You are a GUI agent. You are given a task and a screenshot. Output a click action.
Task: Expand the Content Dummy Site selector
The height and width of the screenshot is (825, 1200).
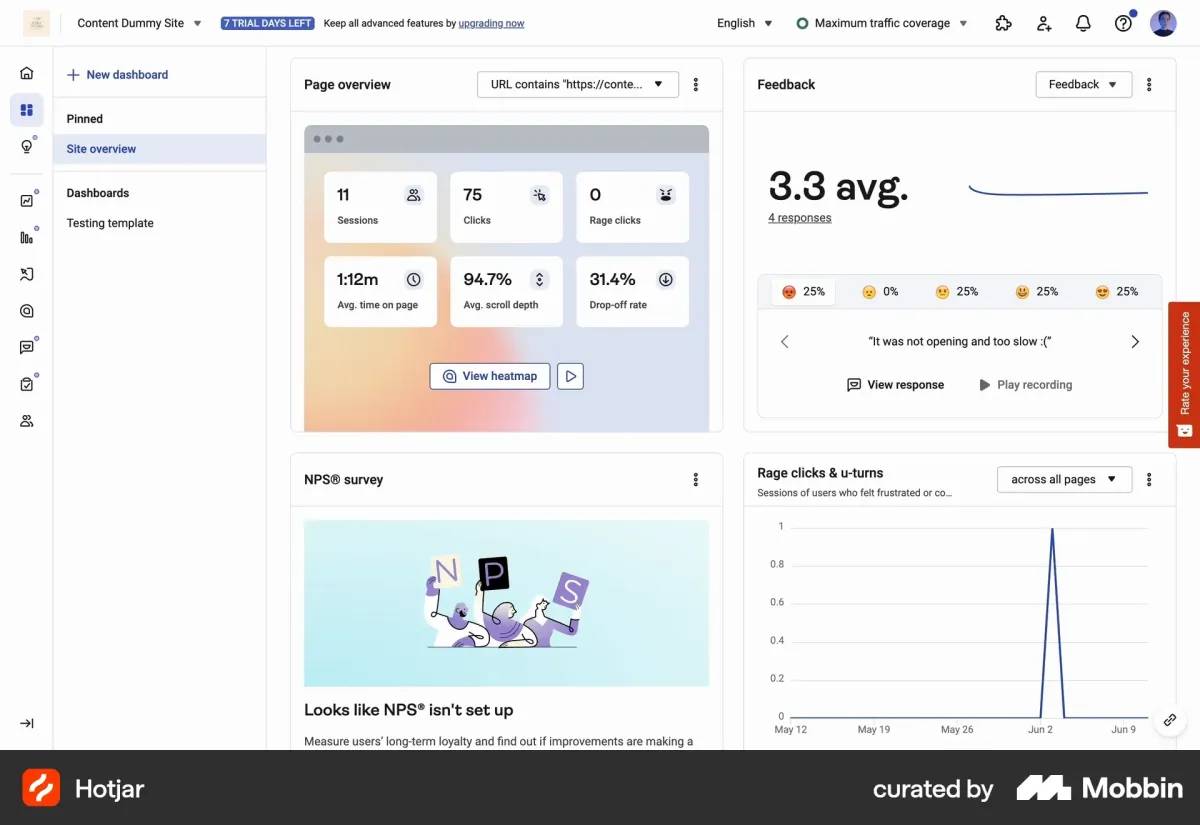[139, 23]
